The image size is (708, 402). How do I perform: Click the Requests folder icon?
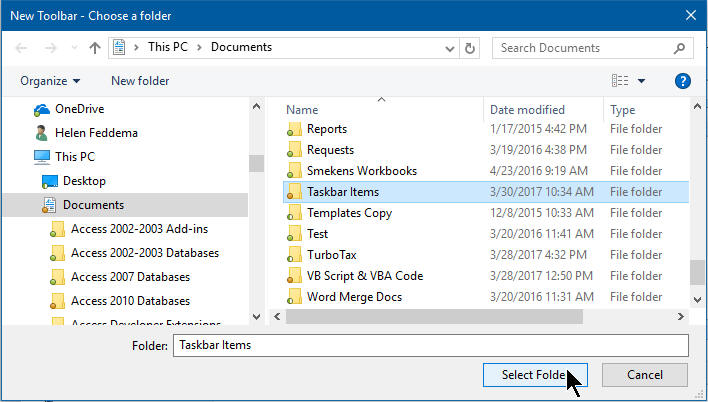pos(294,150)
